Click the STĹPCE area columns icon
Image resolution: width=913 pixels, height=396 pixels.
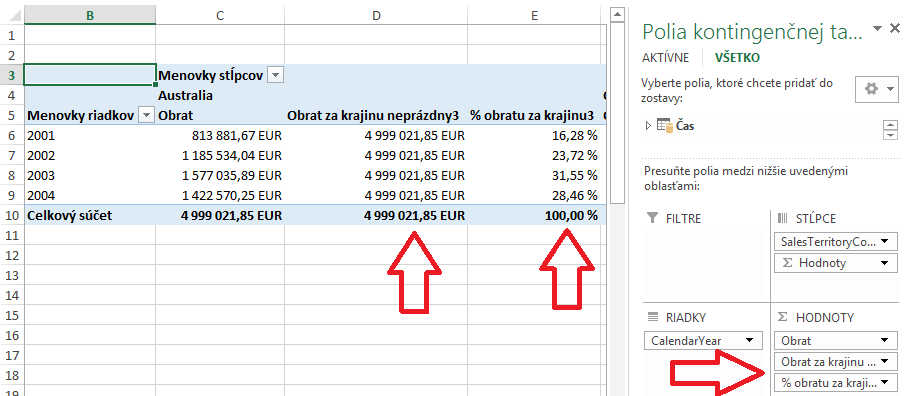point(783,218)
